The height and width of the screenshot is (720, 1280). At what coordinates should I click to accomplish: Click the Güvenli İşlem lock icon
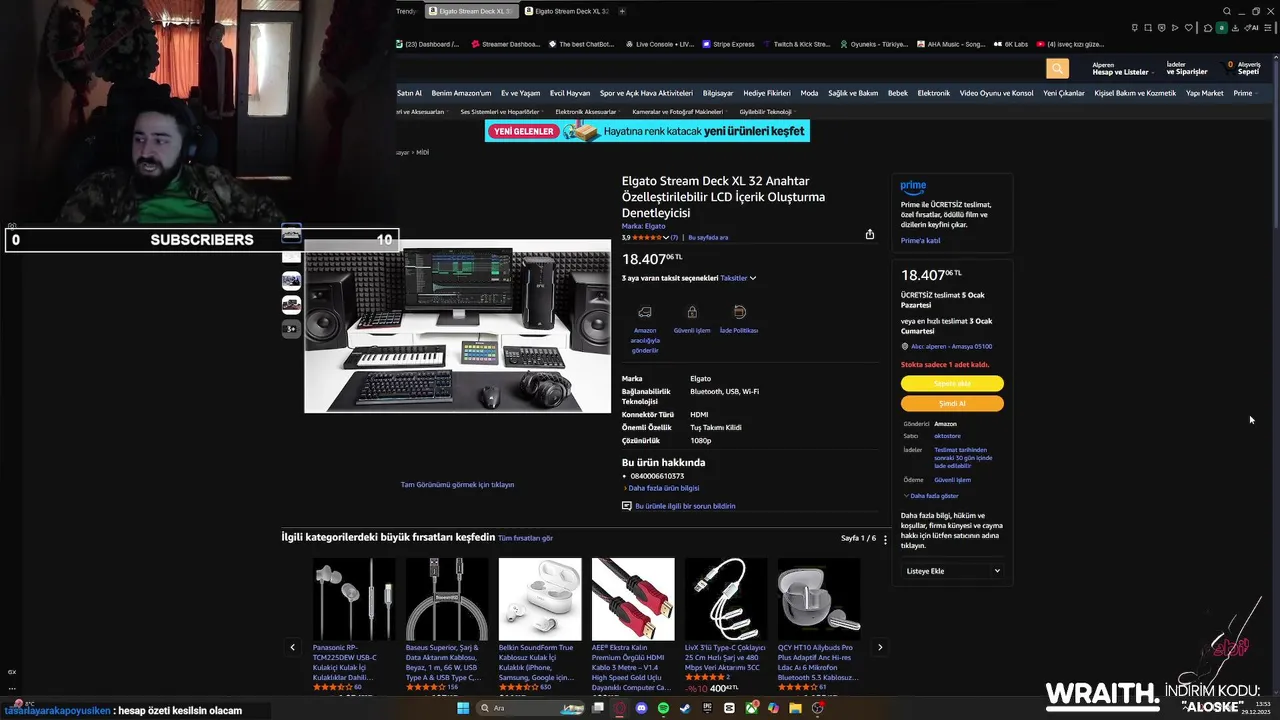click(692, 312)
